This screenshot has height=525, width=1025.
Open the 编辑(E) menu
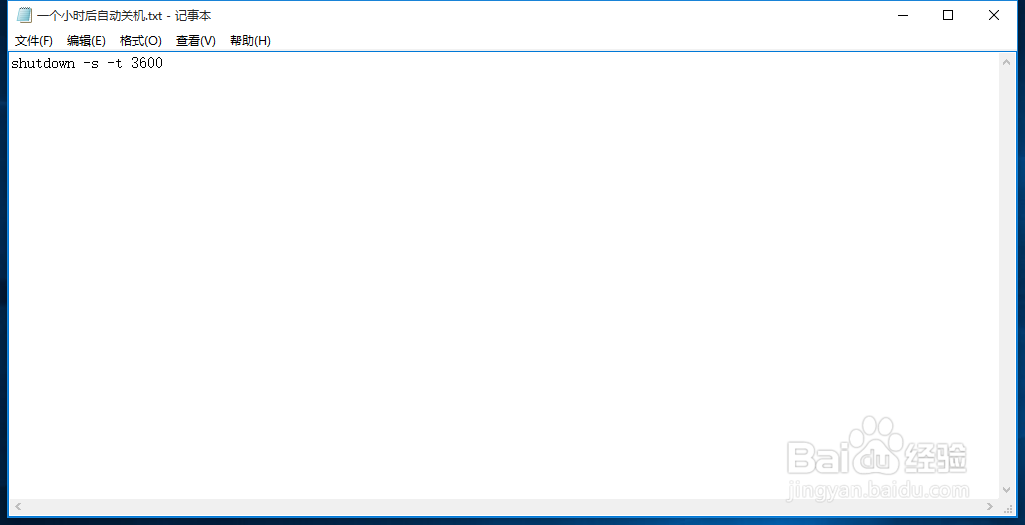86,41
